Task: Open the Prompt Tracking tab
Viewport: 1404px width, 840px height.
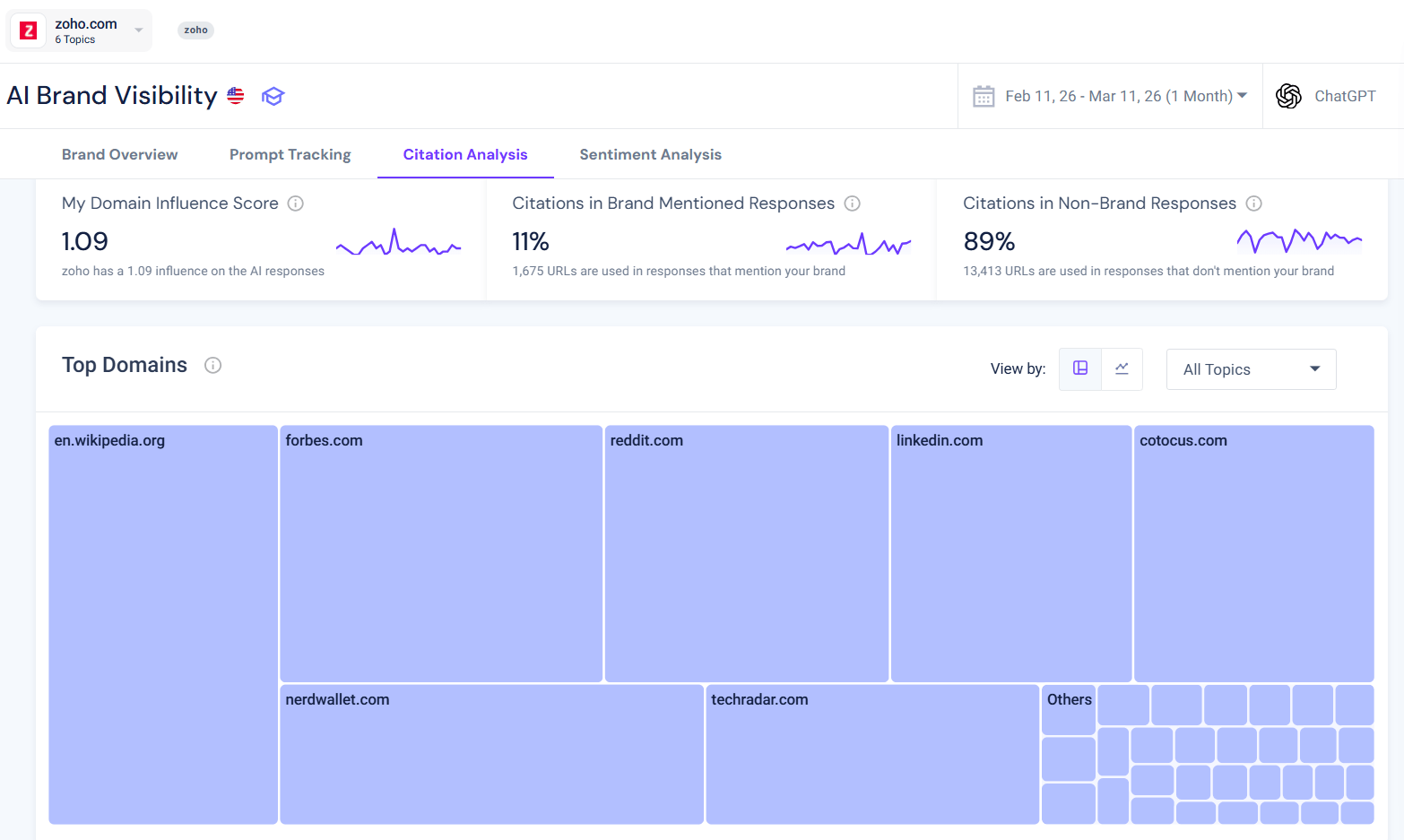Action: (290, 154)
